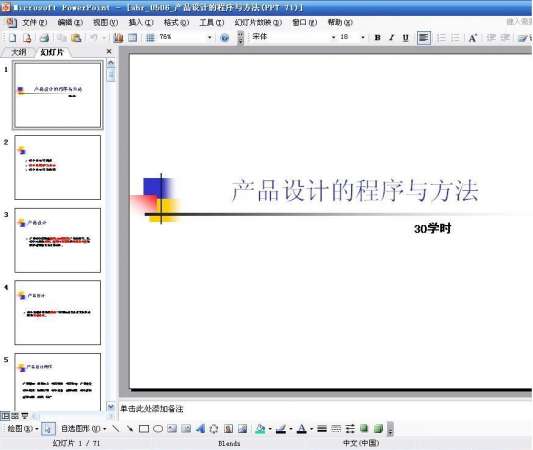Toggle underline formatting
This screenshot has width=533, height=450.
(405, 37)
